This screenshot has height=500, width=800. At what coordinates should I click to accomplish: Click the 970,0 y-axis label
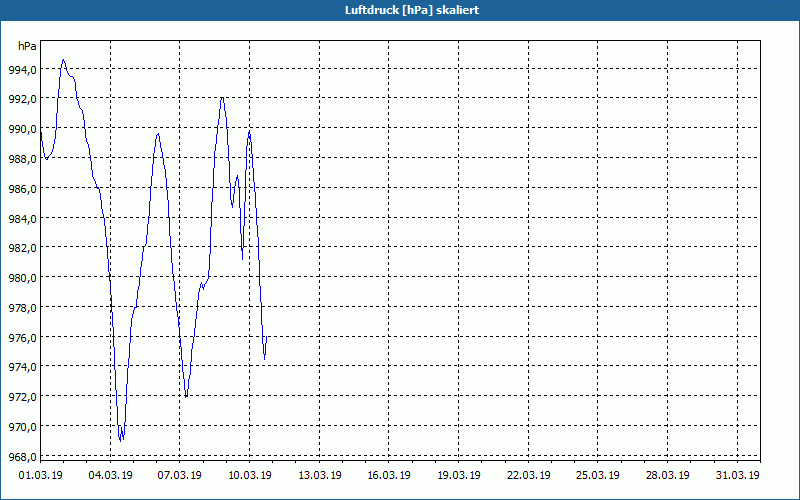pos(22,427)
